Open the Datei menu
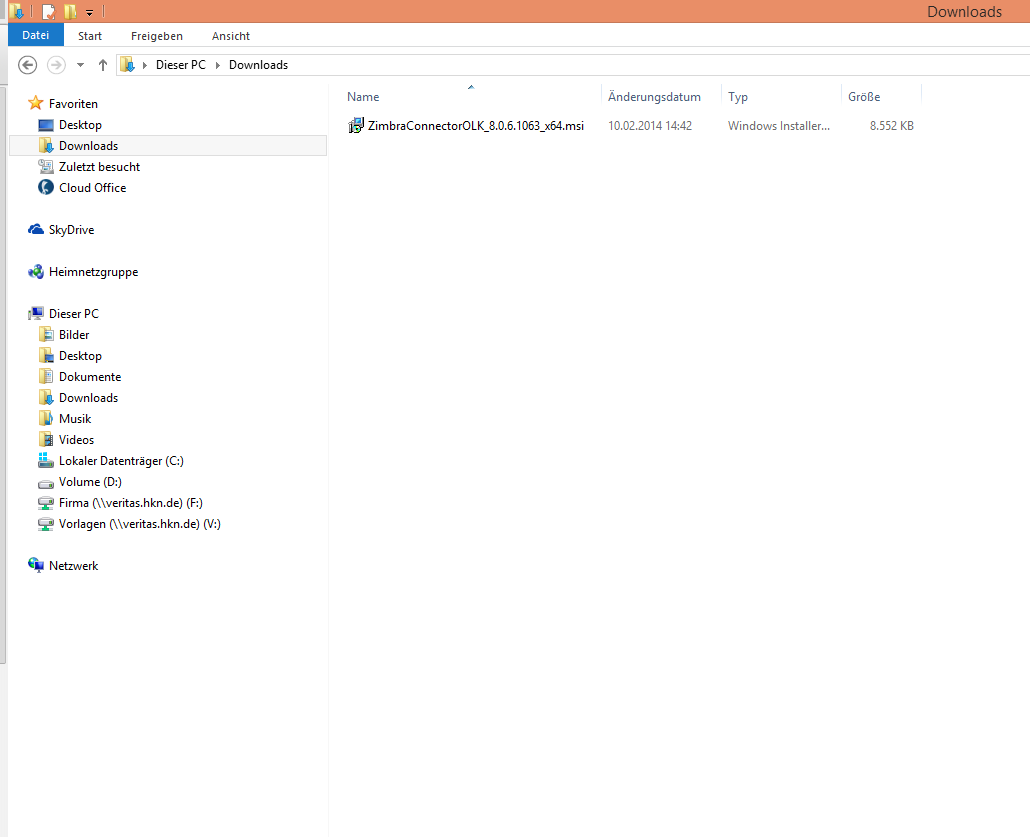1030x837 pixels. (36, 36)
